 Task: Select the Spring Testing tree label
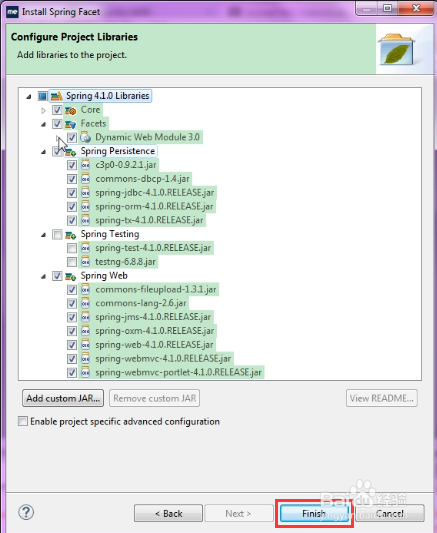click(110, 234)
